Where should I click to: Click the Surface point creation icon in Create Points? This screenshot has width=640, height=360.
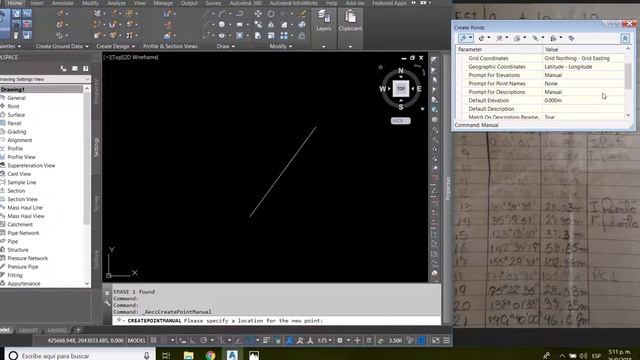[517, 38]
